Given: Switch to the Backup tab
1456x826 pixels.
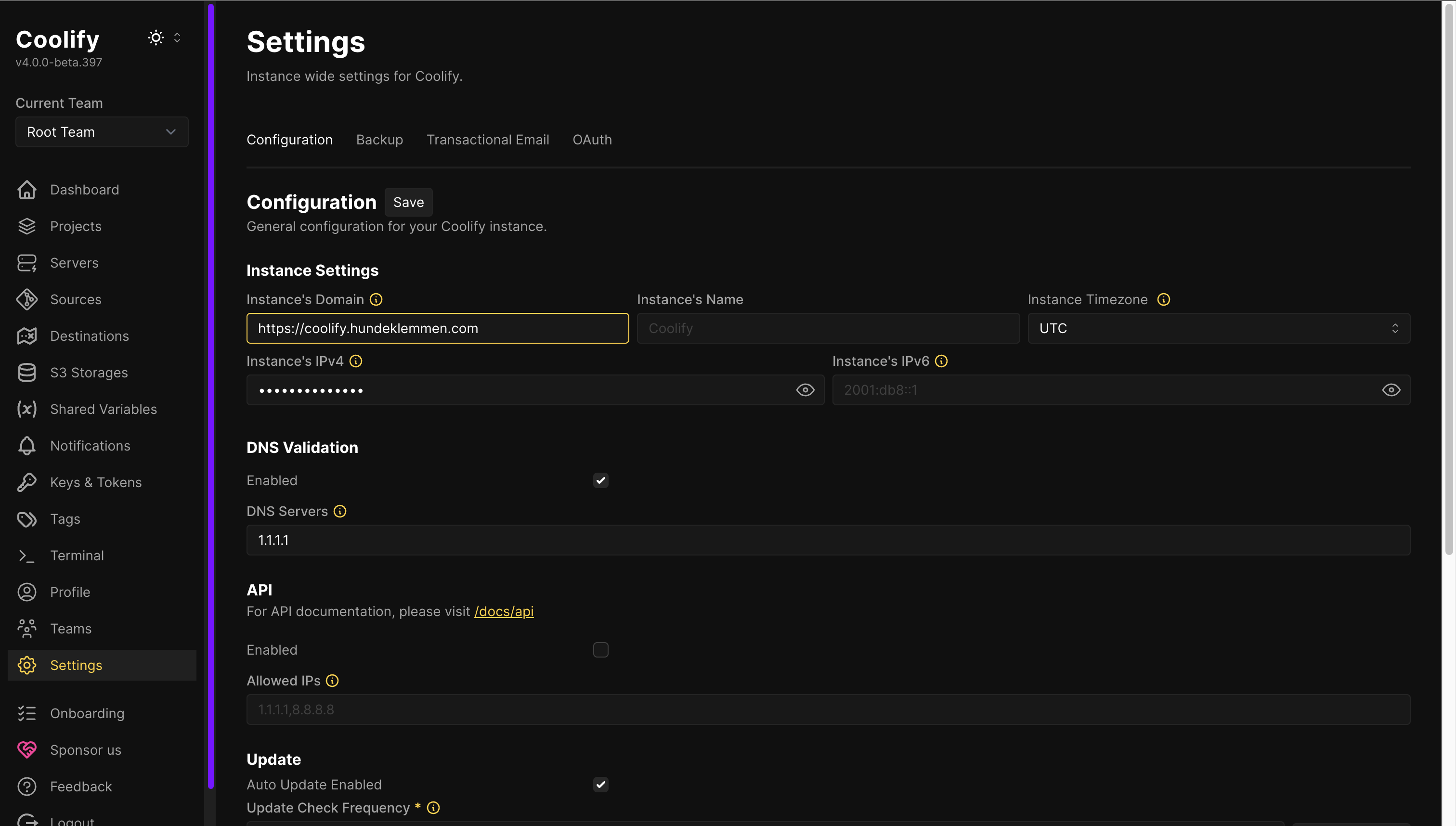Looking at the screenshot, I should pyautogui.click(x=379, y=140).
